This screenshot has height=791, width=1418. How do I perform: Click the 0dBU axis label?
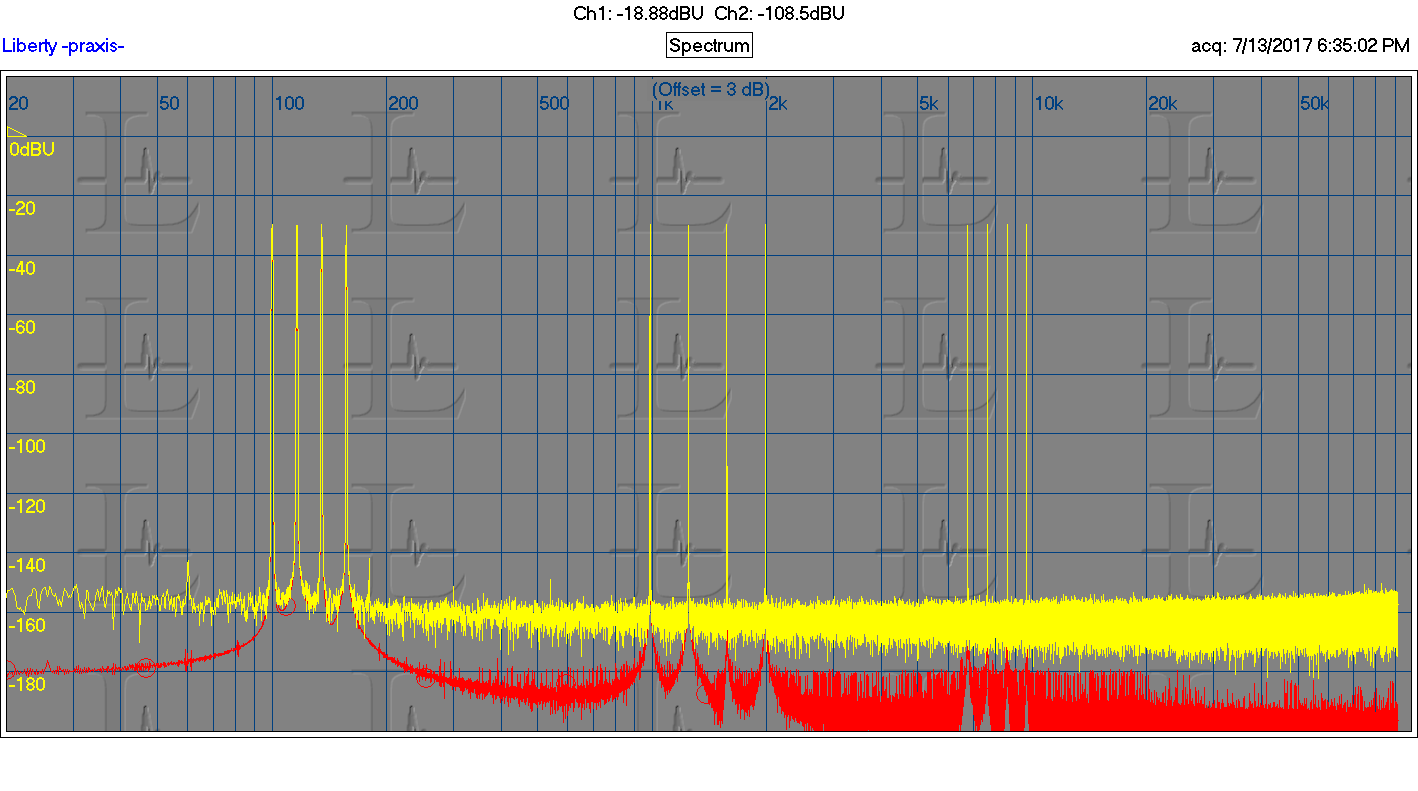coord(32,149)
